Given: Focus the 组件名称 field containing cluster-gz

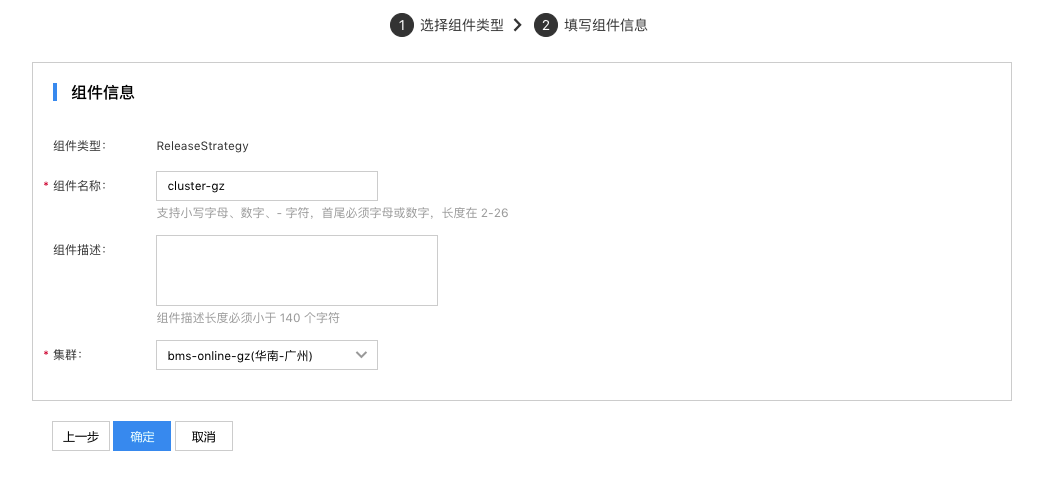Looking at the screenshot, I should [x=267, y=186].
